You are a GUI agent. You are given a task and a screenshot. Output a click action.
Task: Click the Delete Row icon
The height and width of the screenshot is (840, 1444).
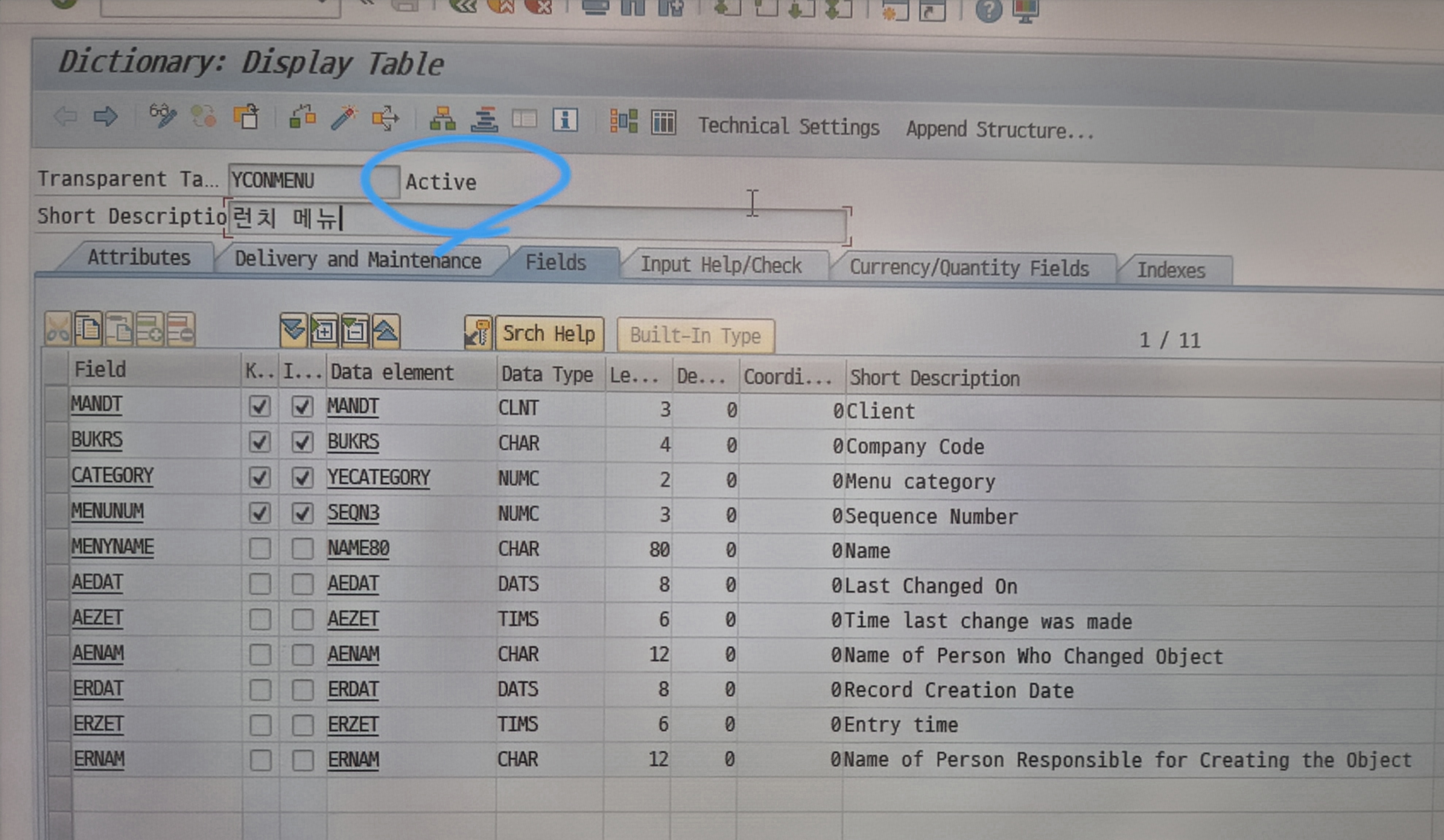click(180, 330)
